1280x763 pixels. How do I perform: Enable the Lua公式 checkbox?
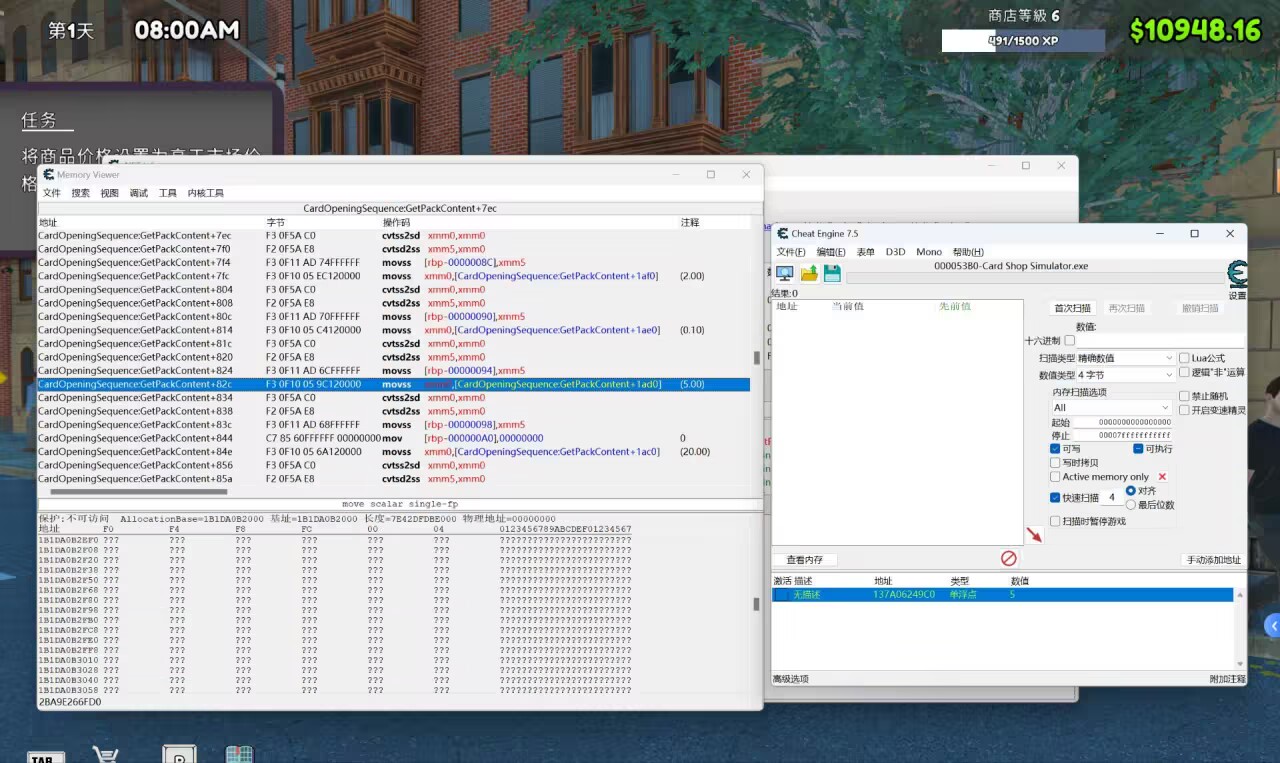coord(1184,358)
